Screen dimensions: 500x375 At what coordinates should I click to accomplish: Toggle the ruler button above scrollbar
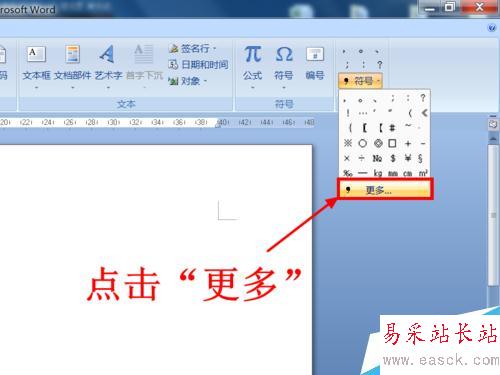click(x=493, y=124)
